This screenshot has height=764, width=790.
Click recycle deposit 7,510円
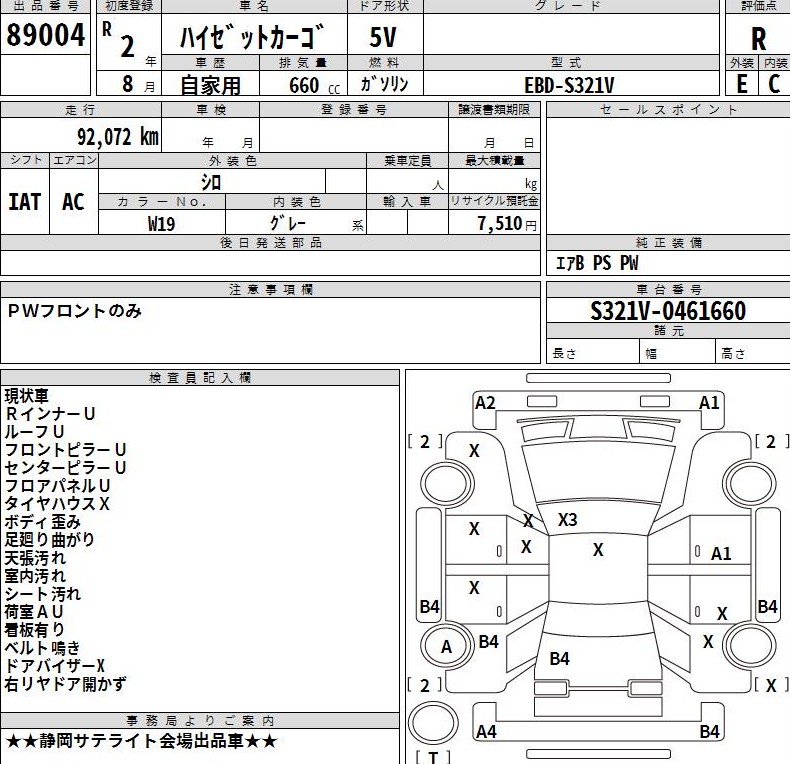click(507, 223)
